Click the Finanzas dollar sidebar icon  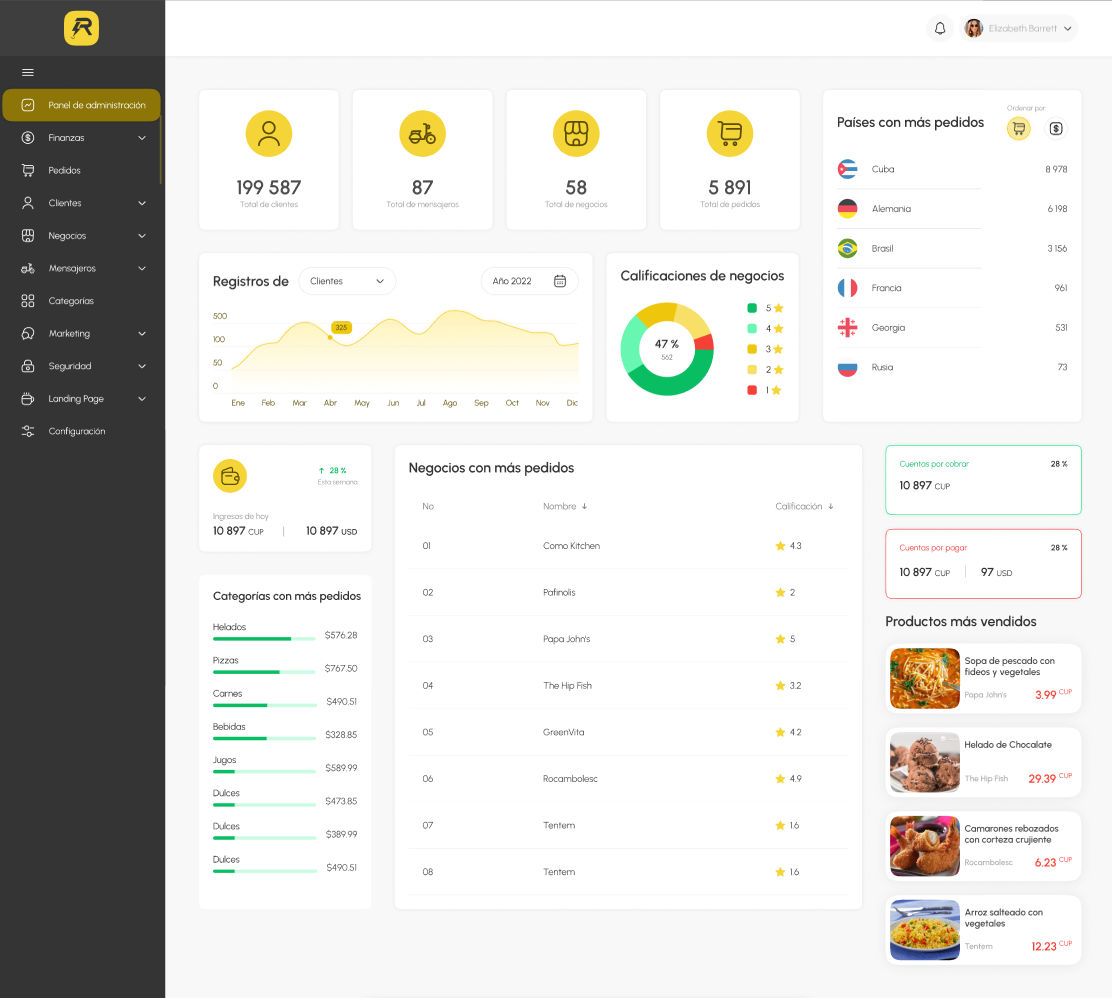[28, 138]
